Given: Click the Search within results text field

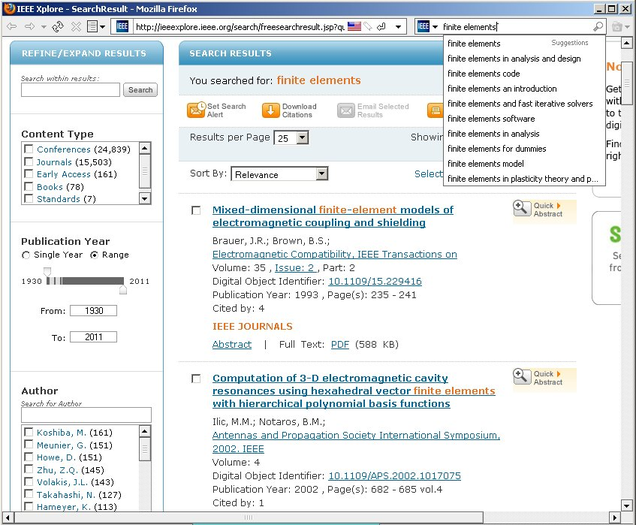Looking at the screenshot, I should (x=71, y=90).
